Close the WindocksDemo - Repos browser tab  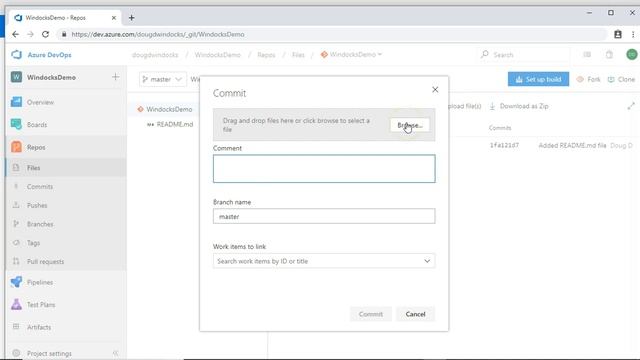click(114, 18)
